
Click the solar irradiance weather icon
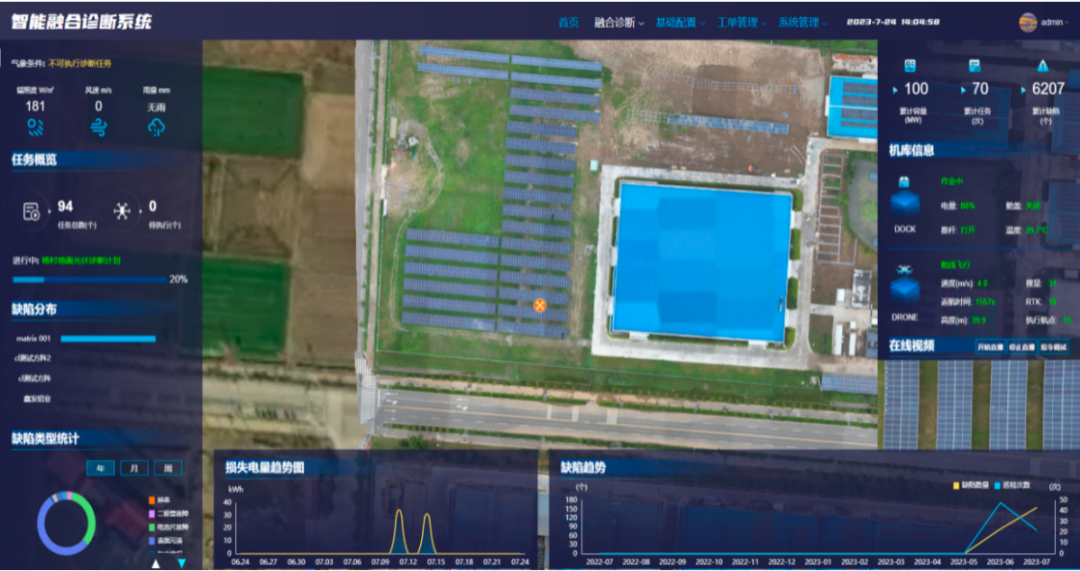(x=35, y=127)
